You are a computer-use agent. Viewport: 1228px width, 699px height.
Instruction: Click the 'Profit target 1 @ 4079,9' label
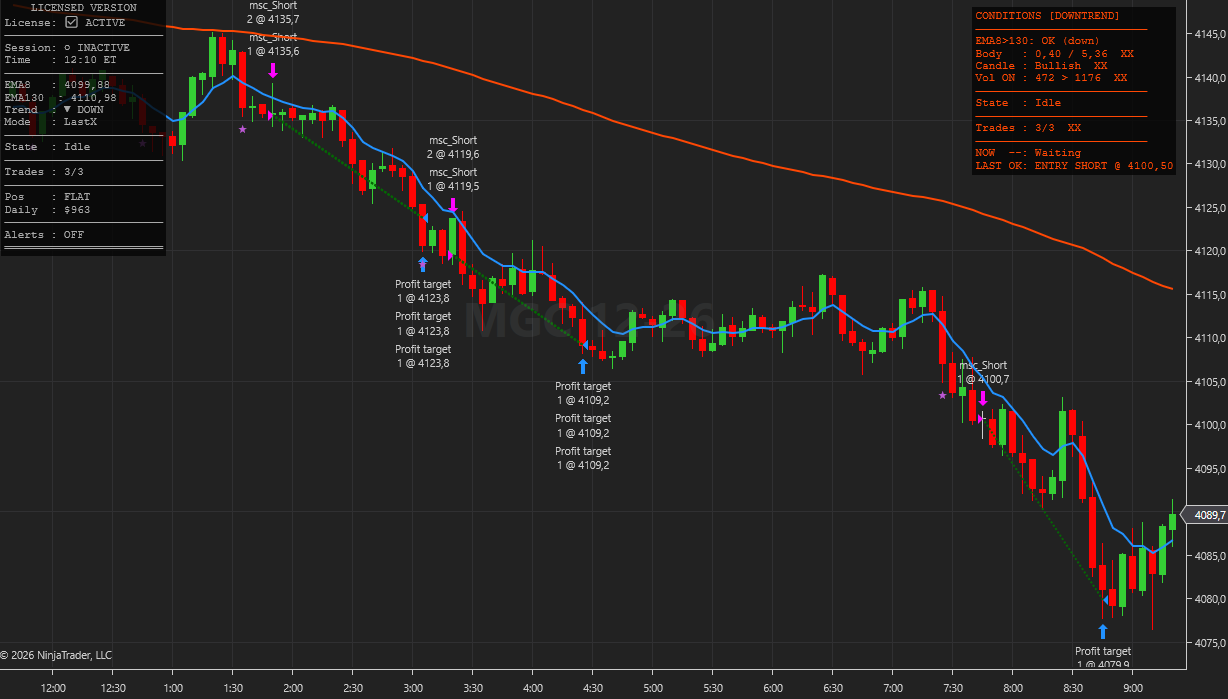click(x=1103, y=658)
